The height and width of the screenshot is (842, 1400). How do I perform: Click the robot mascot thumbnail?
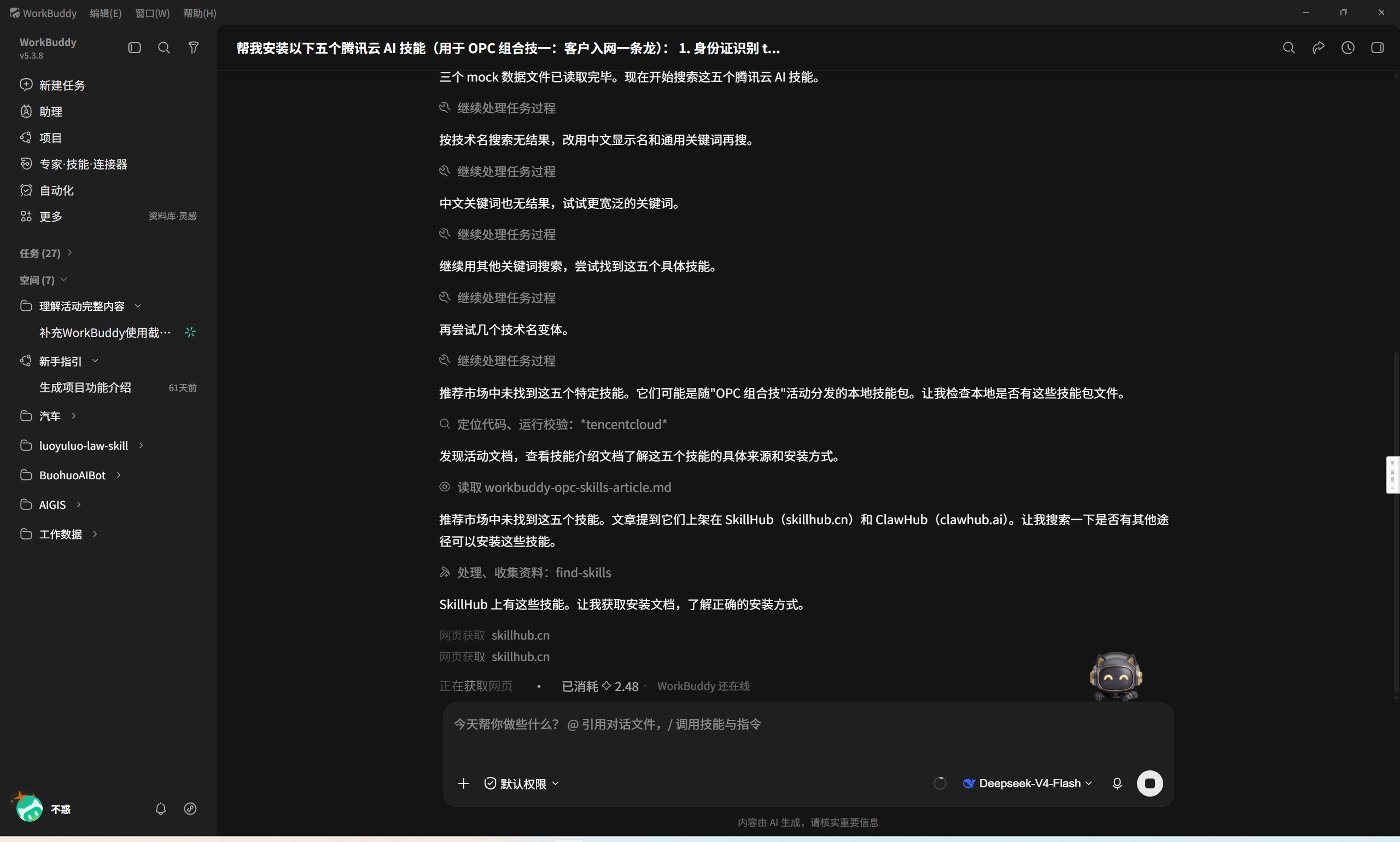point(1115,676)
